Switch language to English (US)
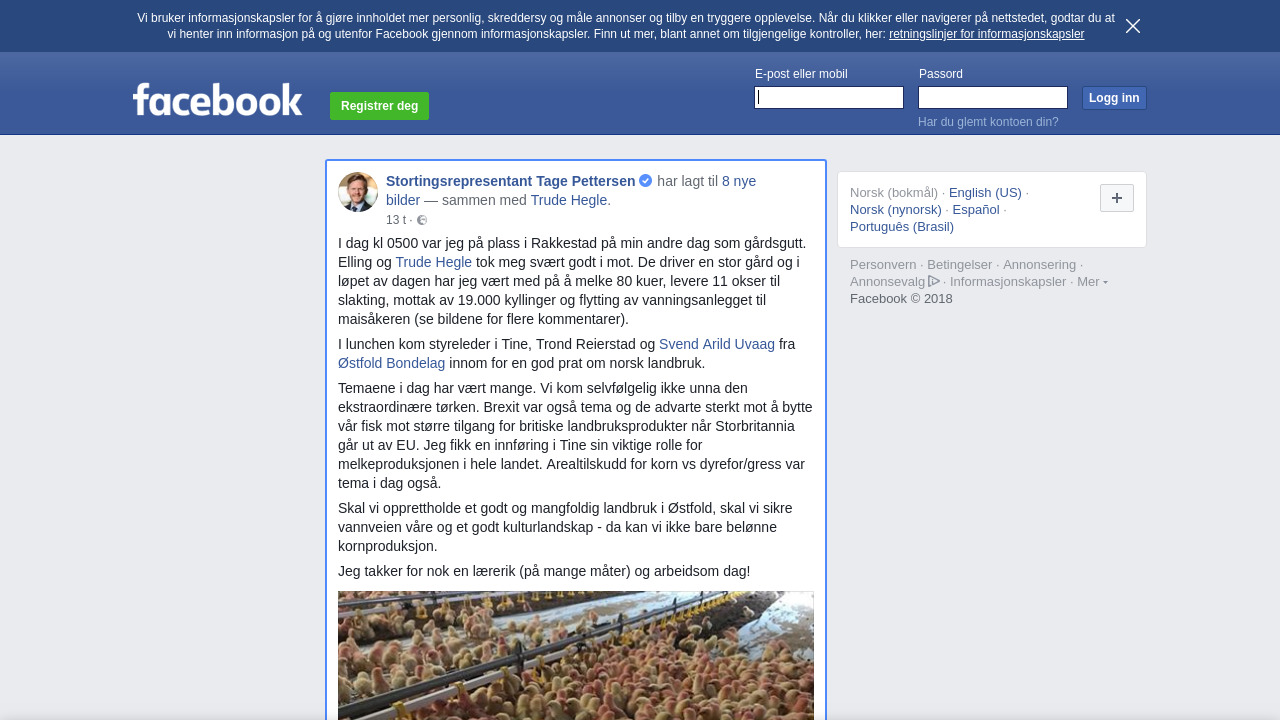Image resolution: width=1280 pixels, height=720 pixels. (x=985, y=193)
